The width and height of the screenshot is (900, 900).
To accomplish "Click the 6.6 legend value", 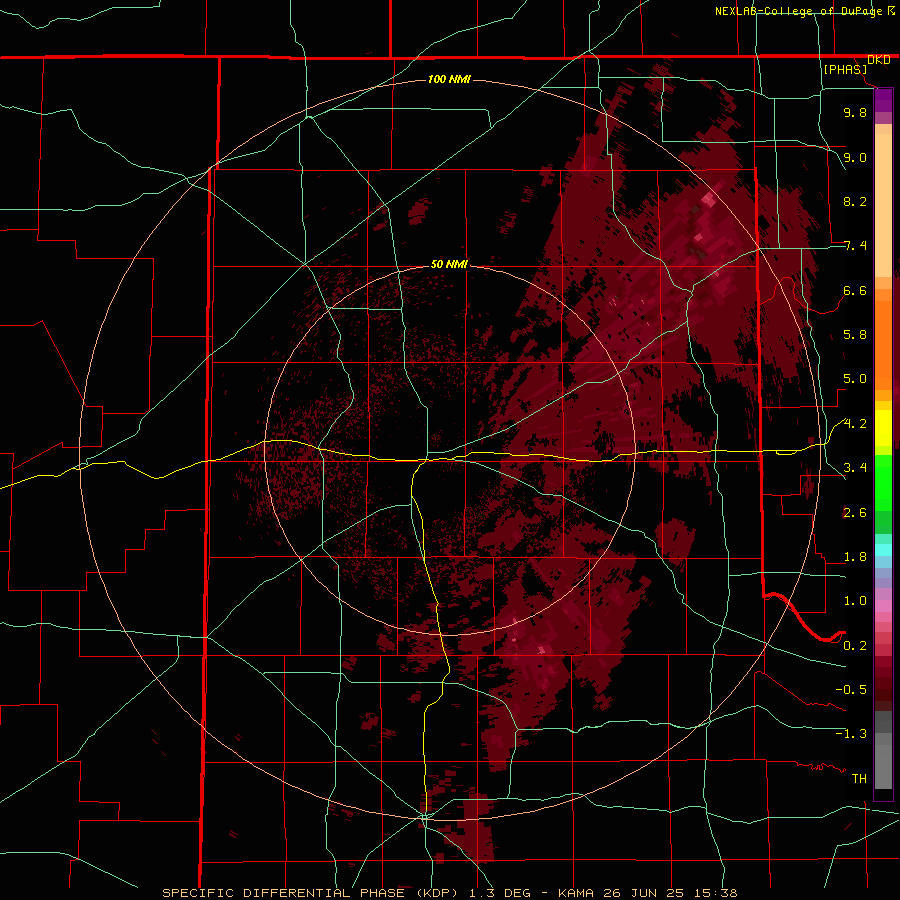I will [x=855, y=290].
